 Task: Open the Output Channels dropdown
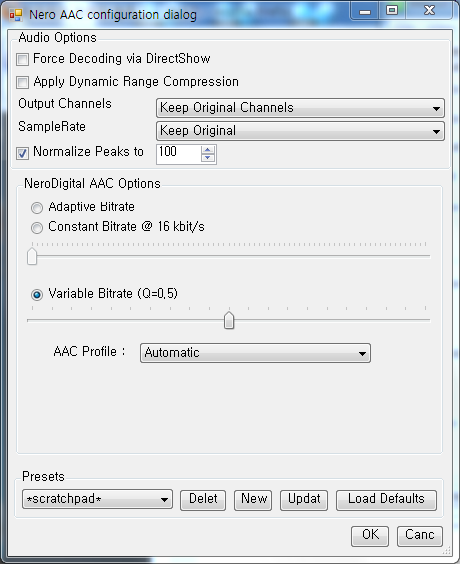pos(300,108)
